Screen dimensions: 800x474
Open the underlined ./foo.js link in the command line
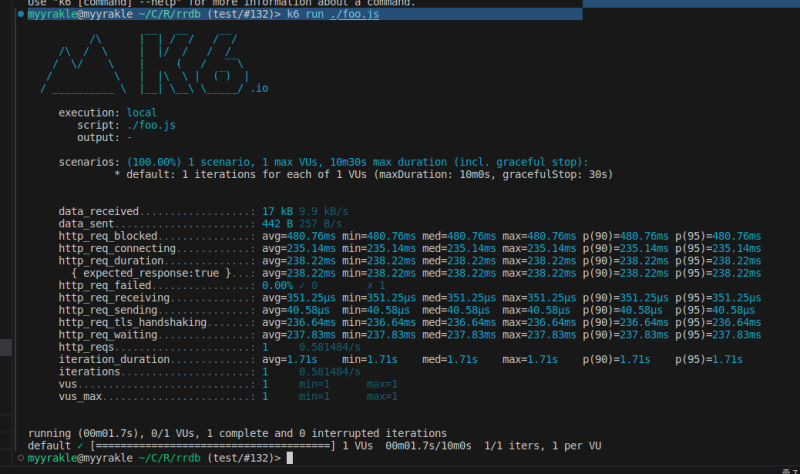tap(355, 15)
